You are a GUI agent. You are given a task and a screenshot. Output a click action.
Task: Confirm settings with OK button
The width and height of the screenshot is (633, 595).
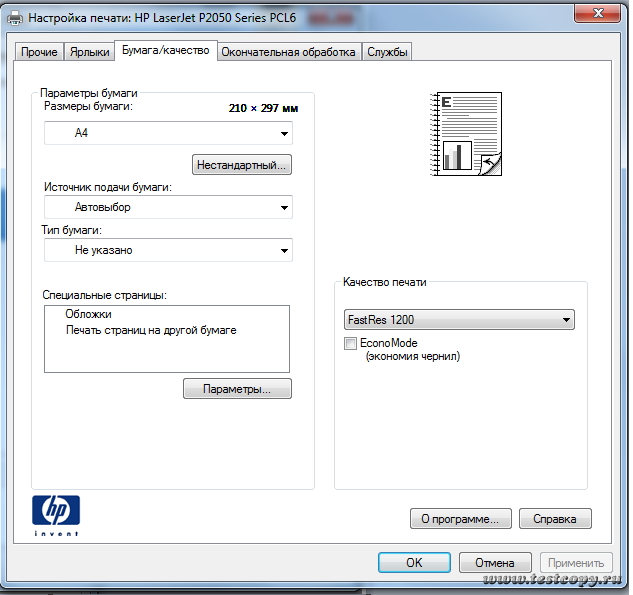click(x=413, y=563)
